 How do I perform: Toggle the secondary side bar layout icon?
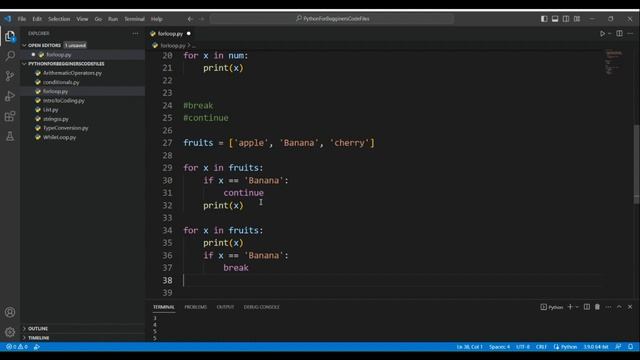[566, 19]
